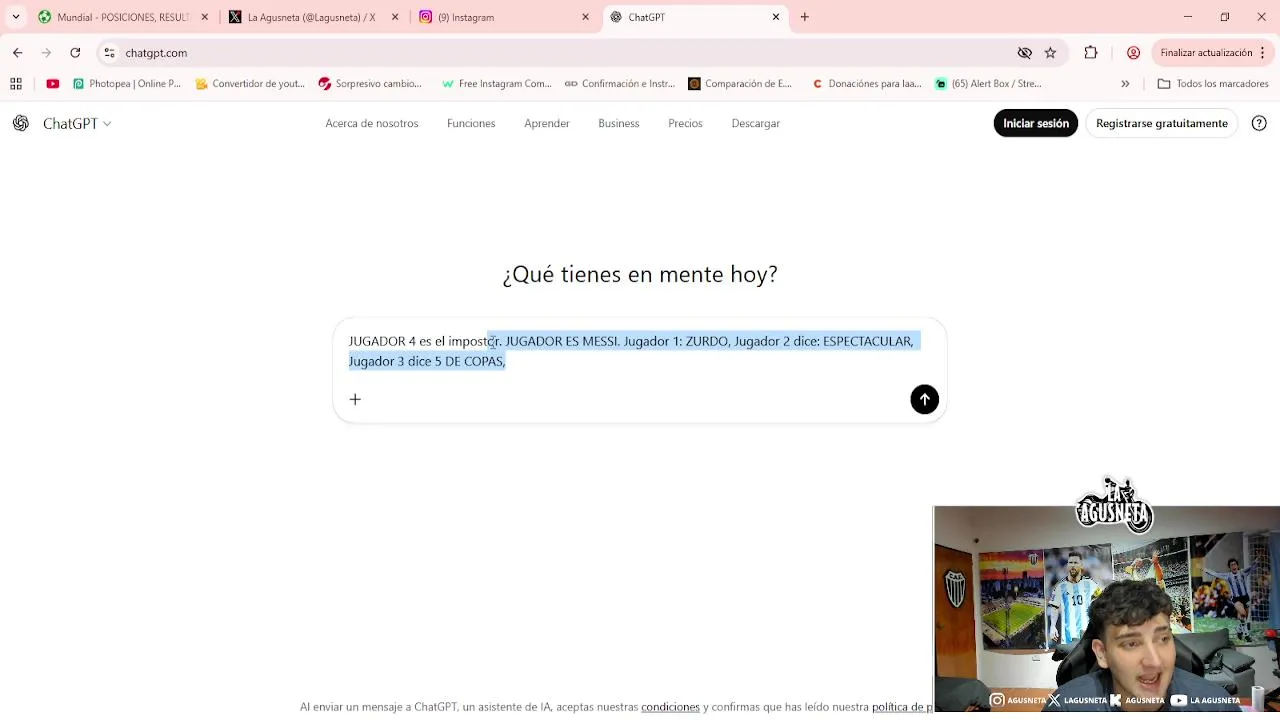Expand hidden bookmarks with double chevron
The width and height of the screenshot is (1280, 720).
click(1125, 84)
